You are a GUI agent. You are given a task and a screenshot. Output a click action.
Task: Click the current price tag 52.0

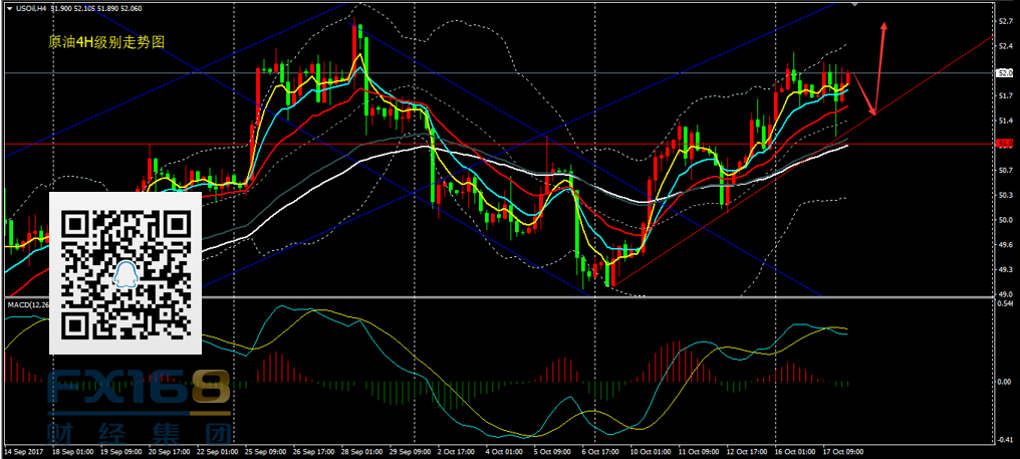pos(1006,73)
